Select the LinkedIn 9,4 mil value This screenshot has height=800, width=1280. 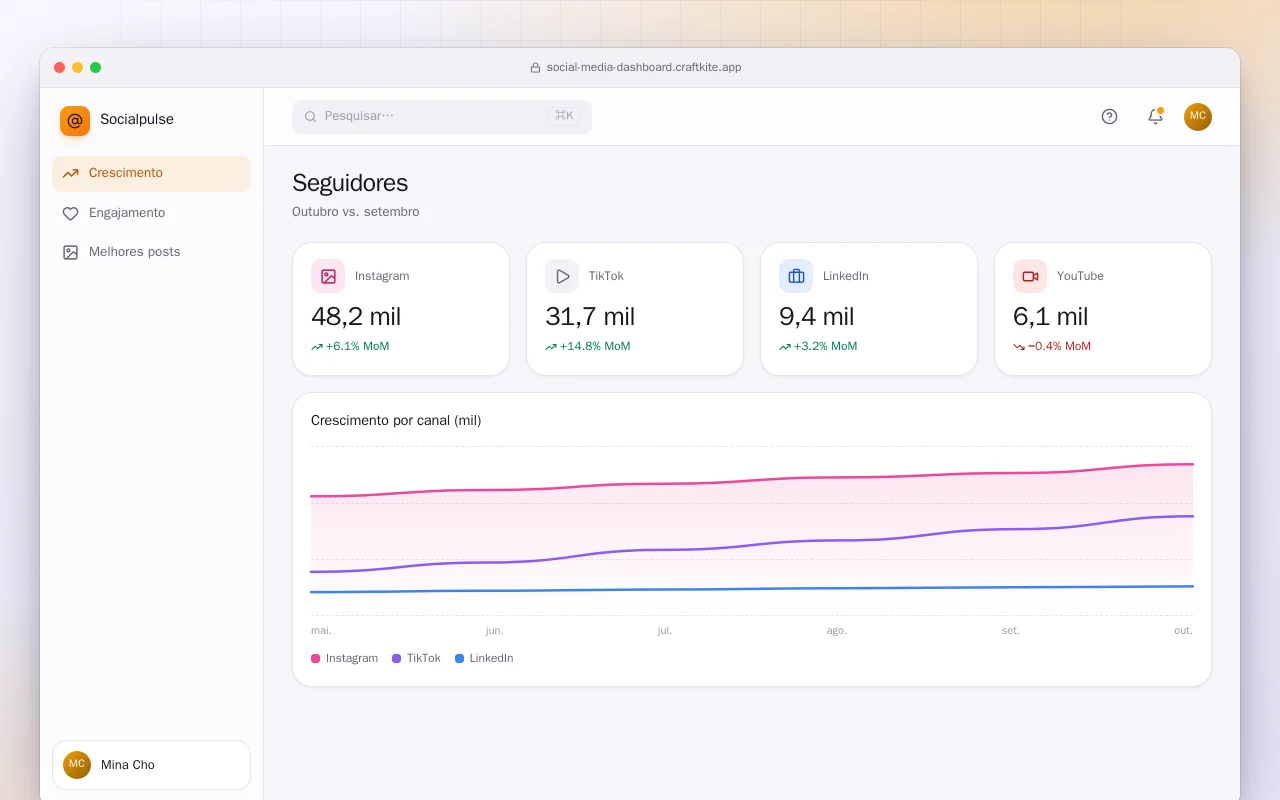point(817,317)
